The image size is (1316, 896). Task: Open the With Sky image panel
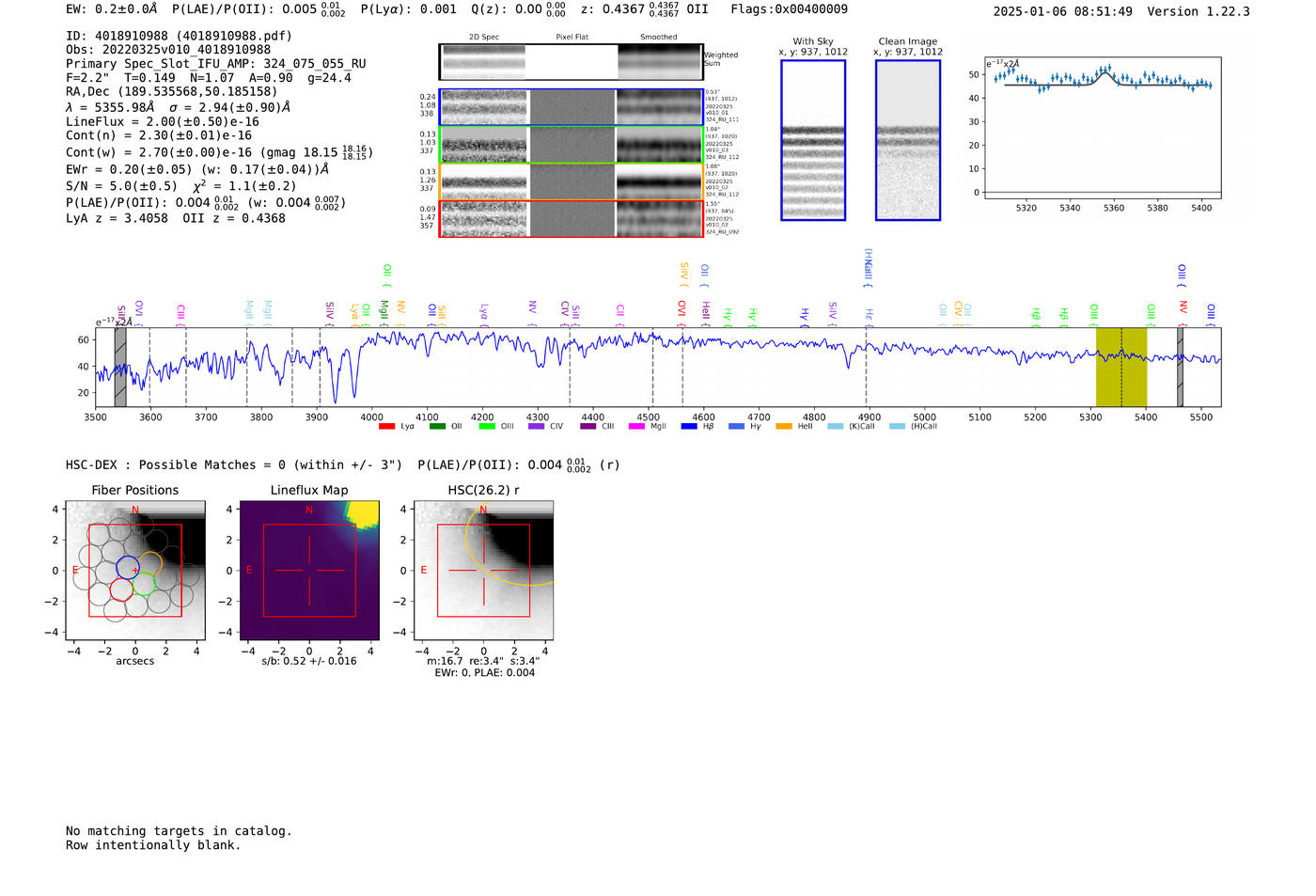coord(813,140)
